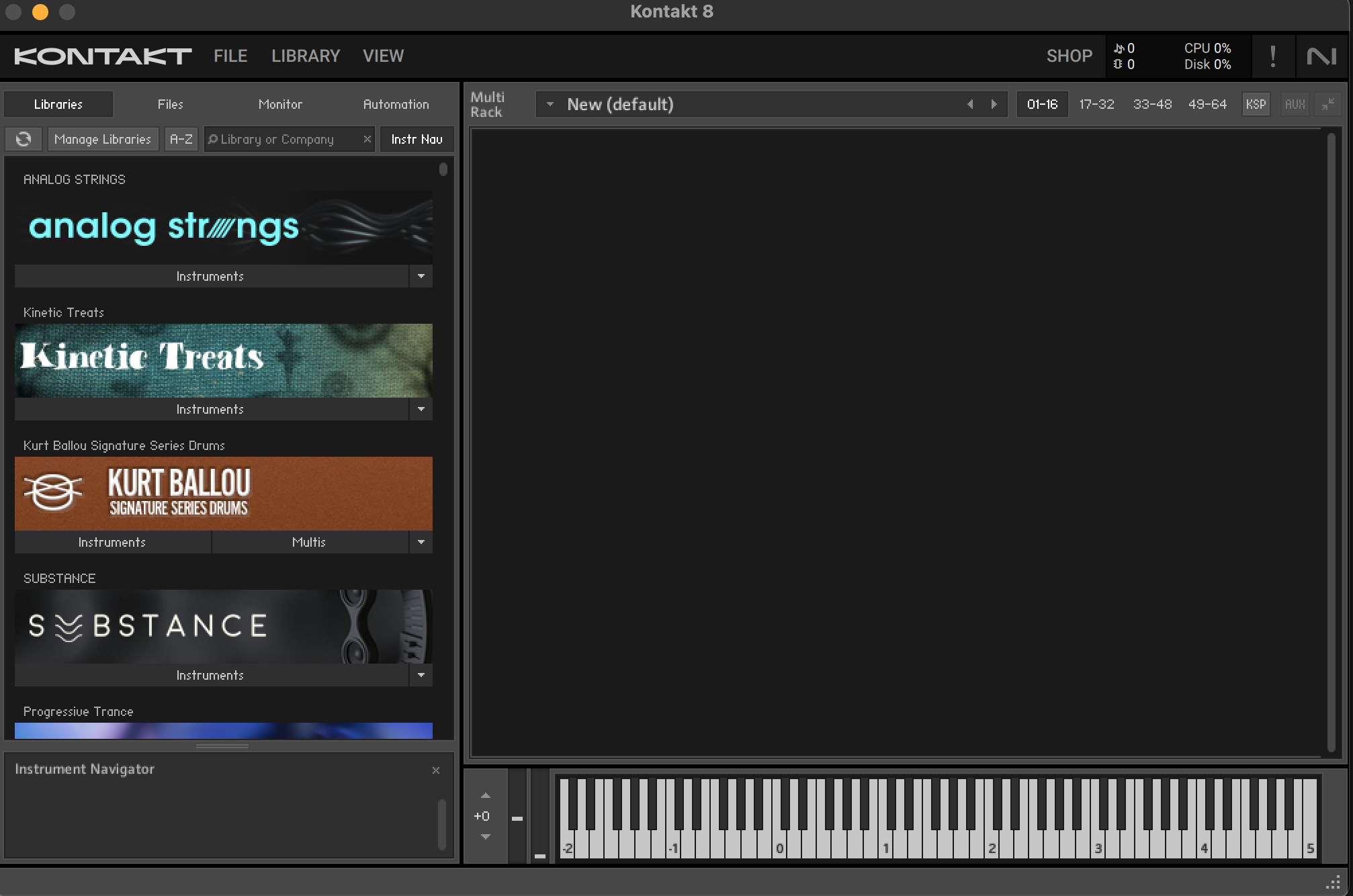This screenshot has width=1353, height=896.
Task: Click the exclamation panic button
Action: [x=1272, y=56]
